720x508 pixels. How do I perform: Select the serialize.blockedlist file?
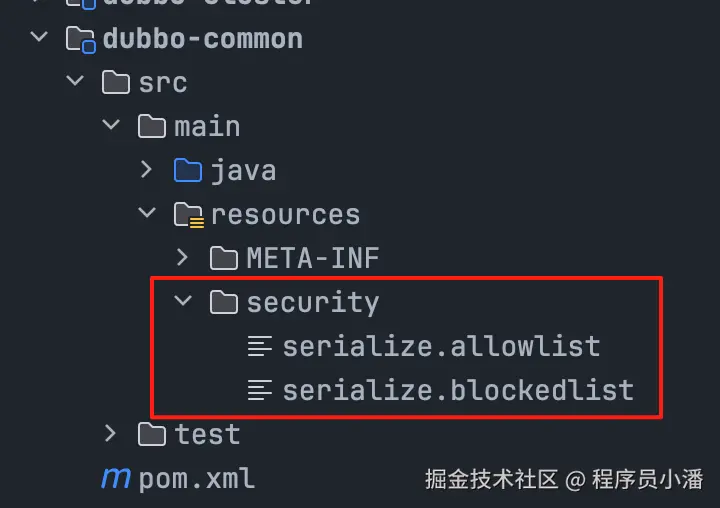(x=458, y=390)
